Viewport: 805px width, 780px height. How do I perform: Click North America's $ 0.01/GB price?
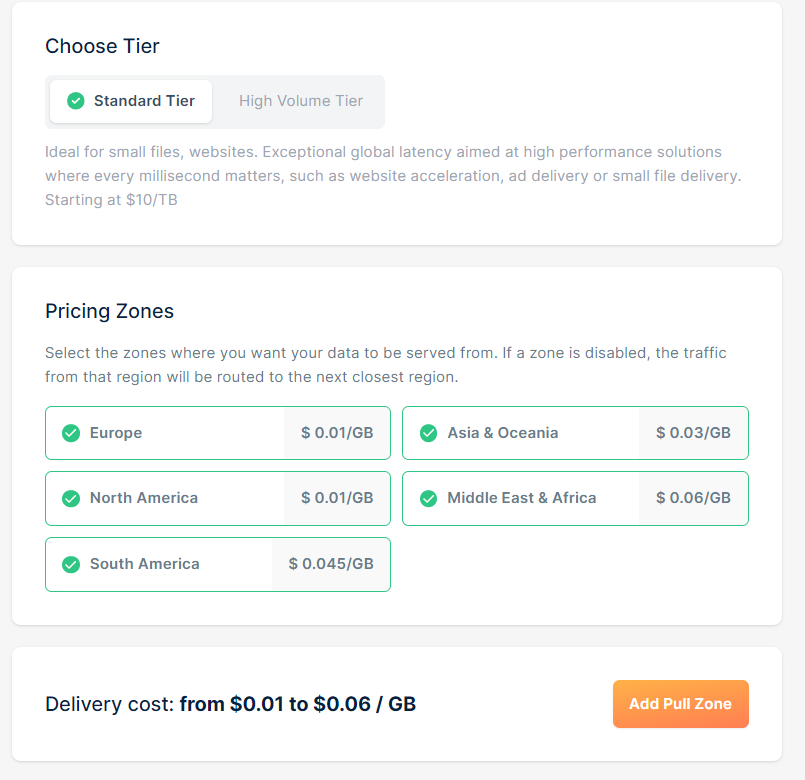point(337,498)
